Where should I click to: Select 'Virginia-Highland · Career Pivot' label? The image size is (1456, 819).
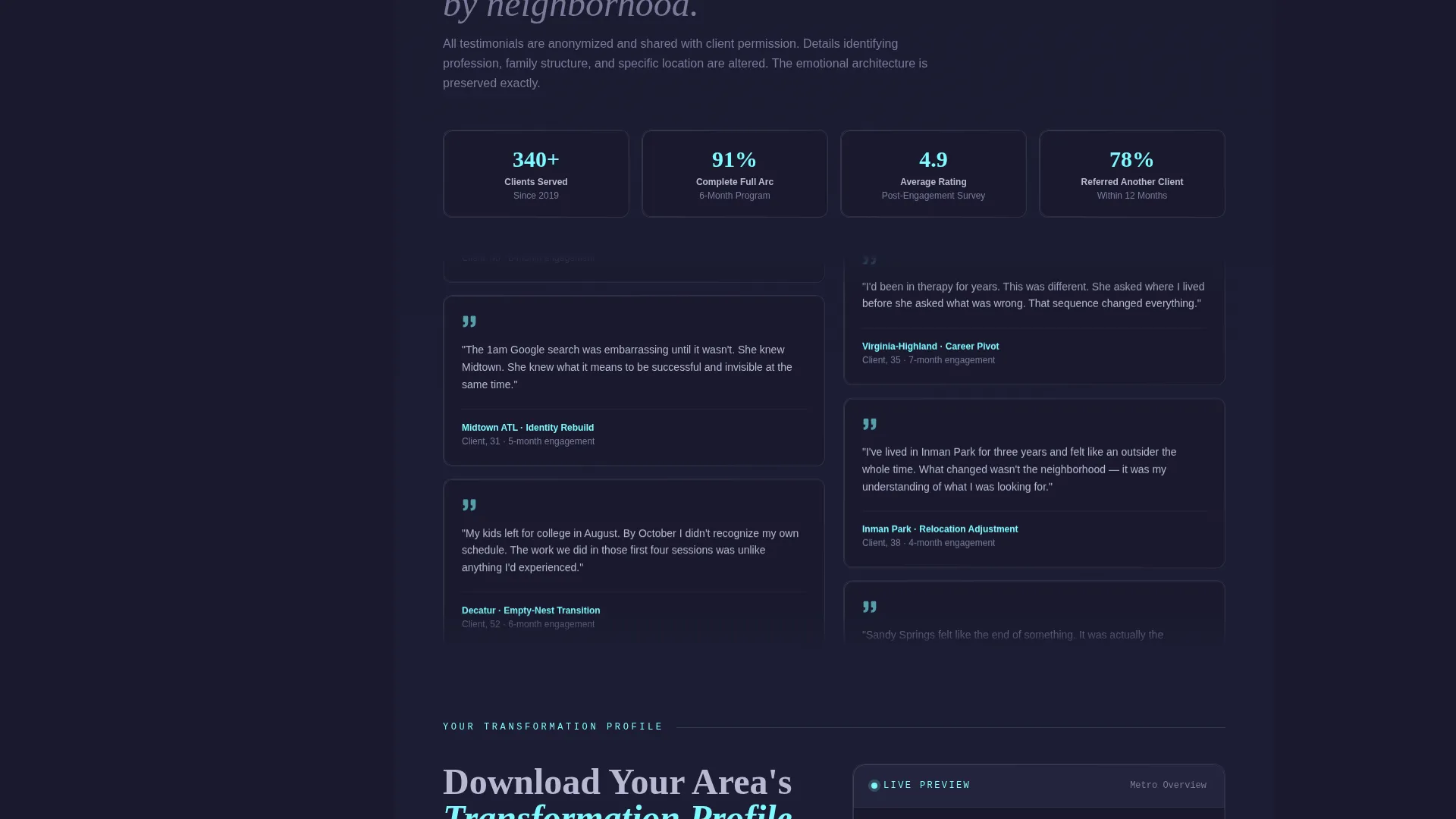pyautogui.click(x=930, y=347)
